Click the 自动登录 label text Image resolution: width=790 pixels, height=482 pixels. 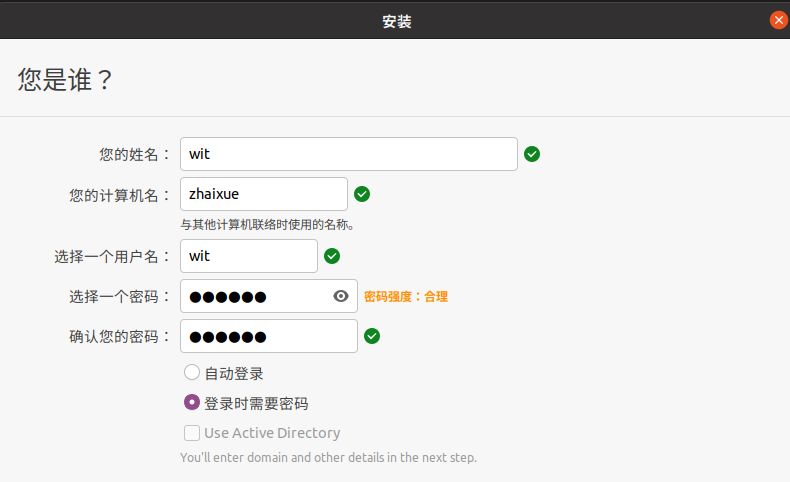point(234,374)
